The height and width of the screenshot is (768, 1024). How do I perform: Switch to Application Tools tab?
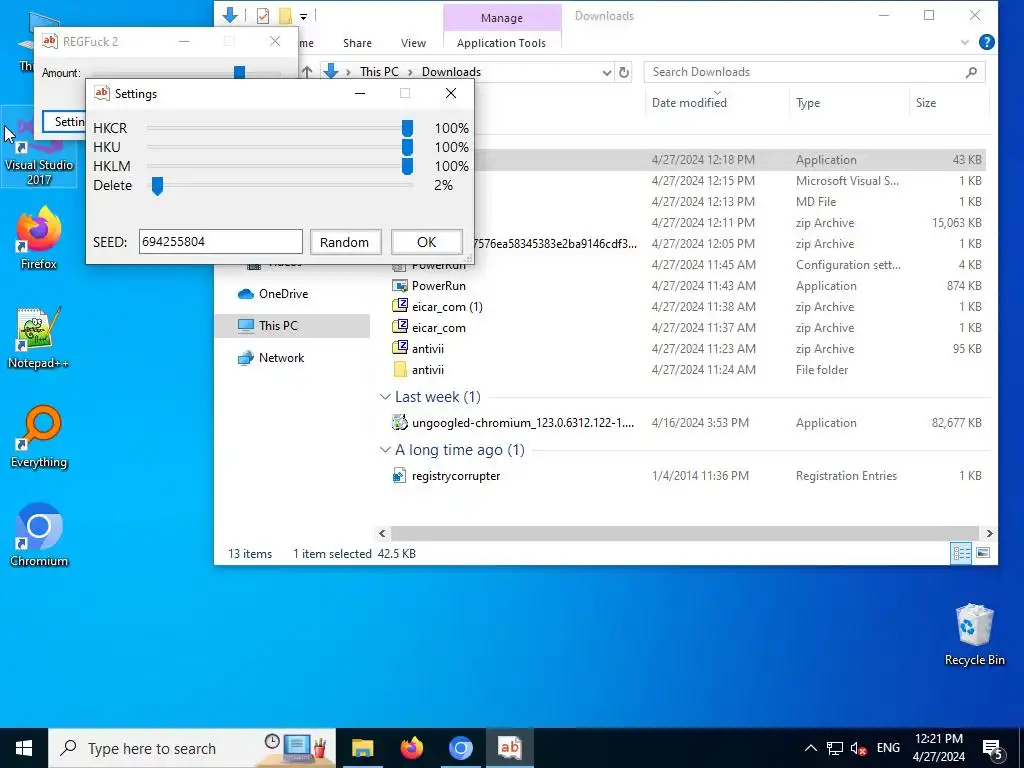[x=501, y=43]
